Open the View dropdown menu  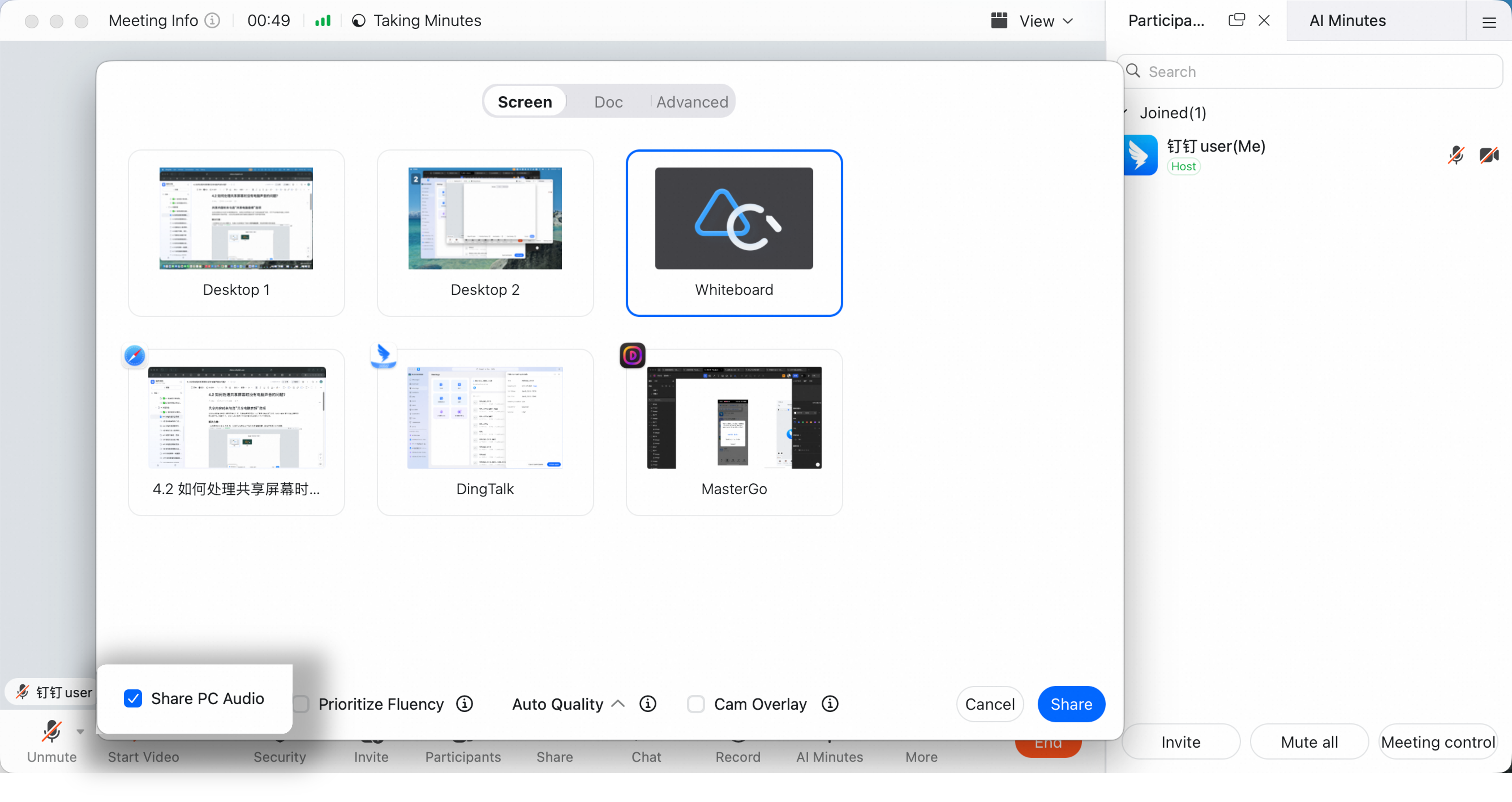pos(1046,21)
